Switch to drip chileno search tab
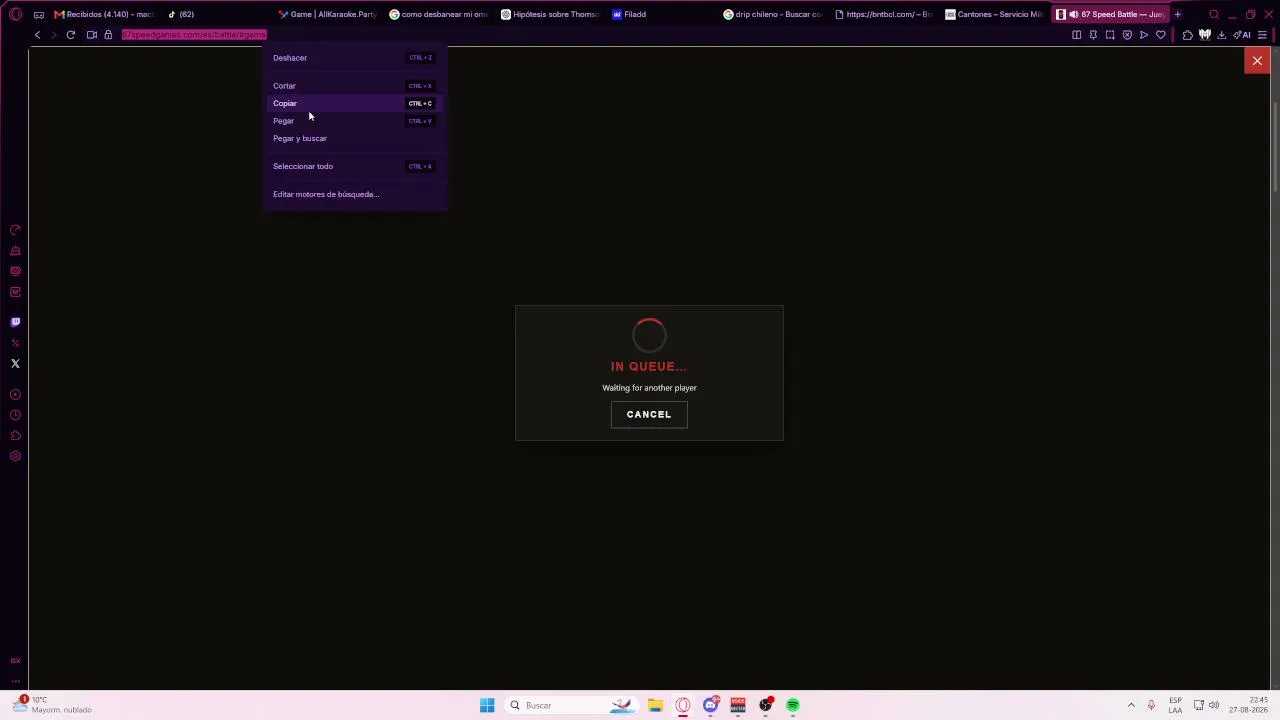The width and height of the screenshot is (1280, 720). pyautogui.click(x=773, y=14)
